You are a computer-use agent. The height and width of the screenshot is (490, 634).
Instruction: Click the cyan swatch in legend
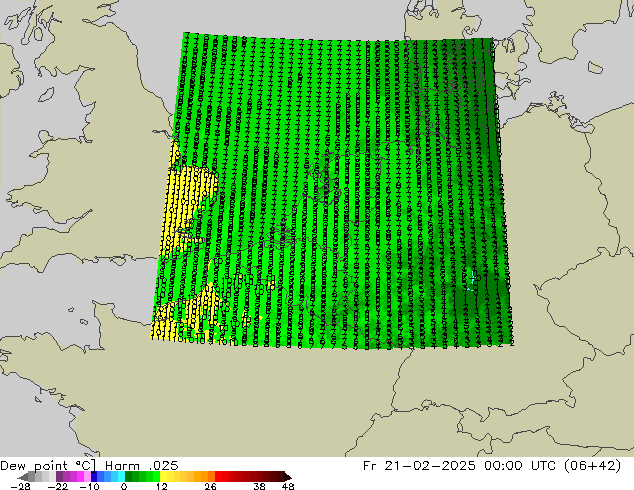122,476
